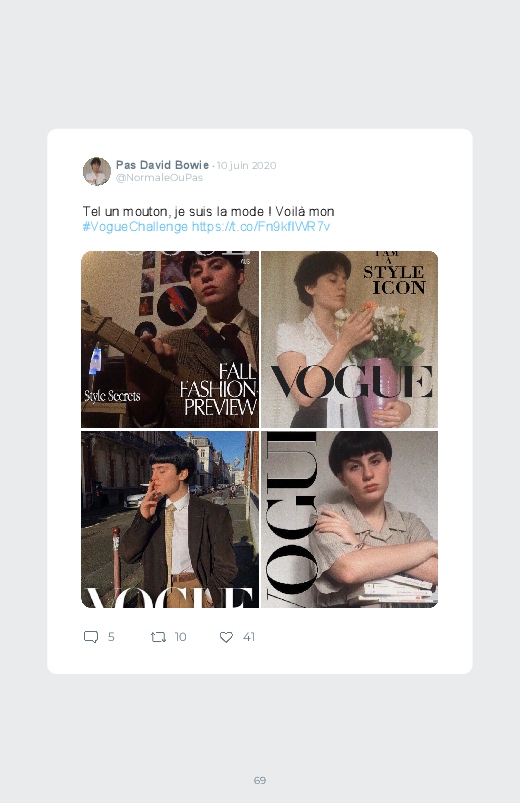Open the Pas David Bowie profile avatar
This screenshot has width=520, height=803.
point(97,171)
